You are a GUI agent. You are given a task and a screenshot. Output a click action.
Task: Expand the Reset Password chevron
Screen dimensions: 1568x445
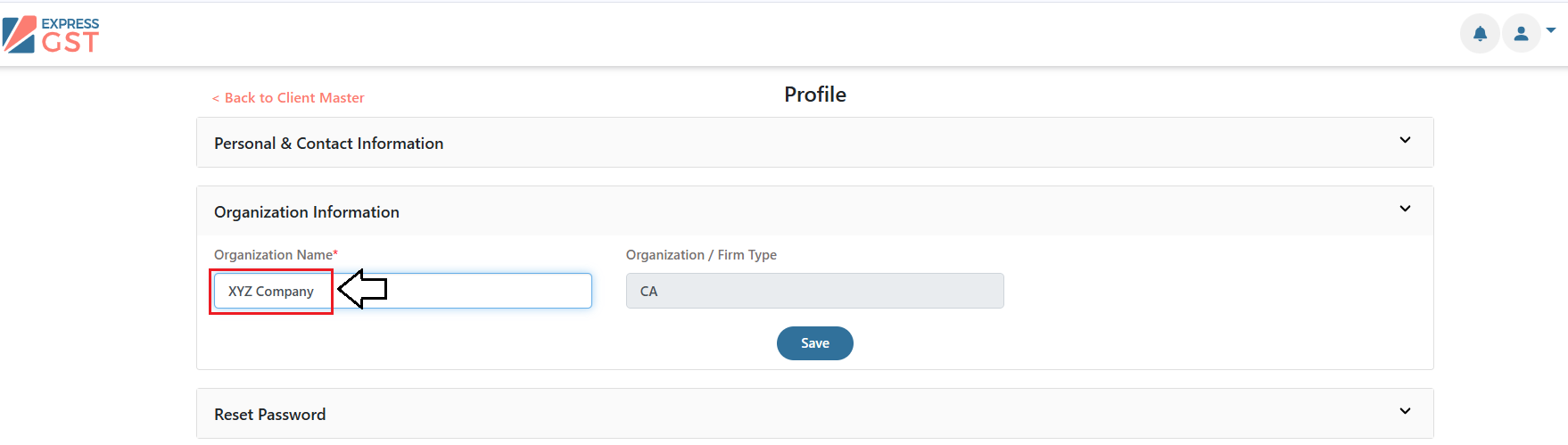(1405, 411)
